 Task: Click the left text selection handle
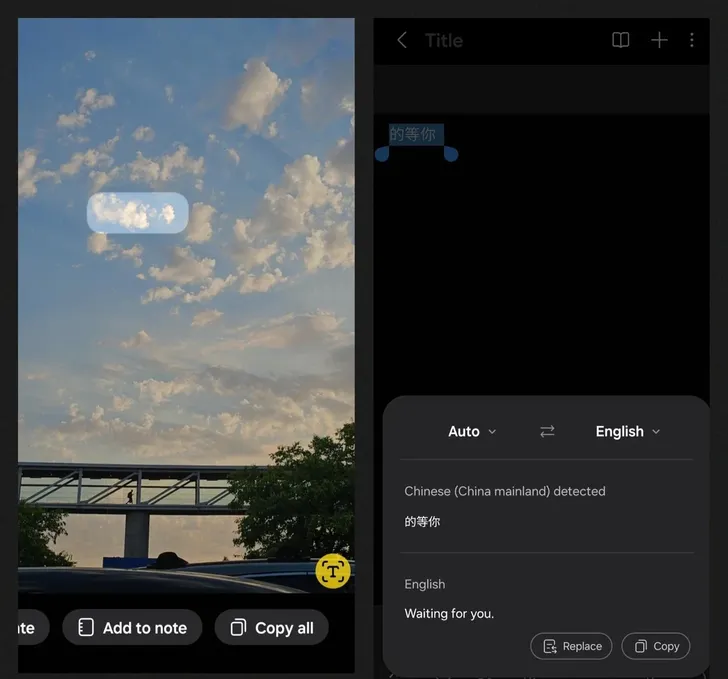382,154
